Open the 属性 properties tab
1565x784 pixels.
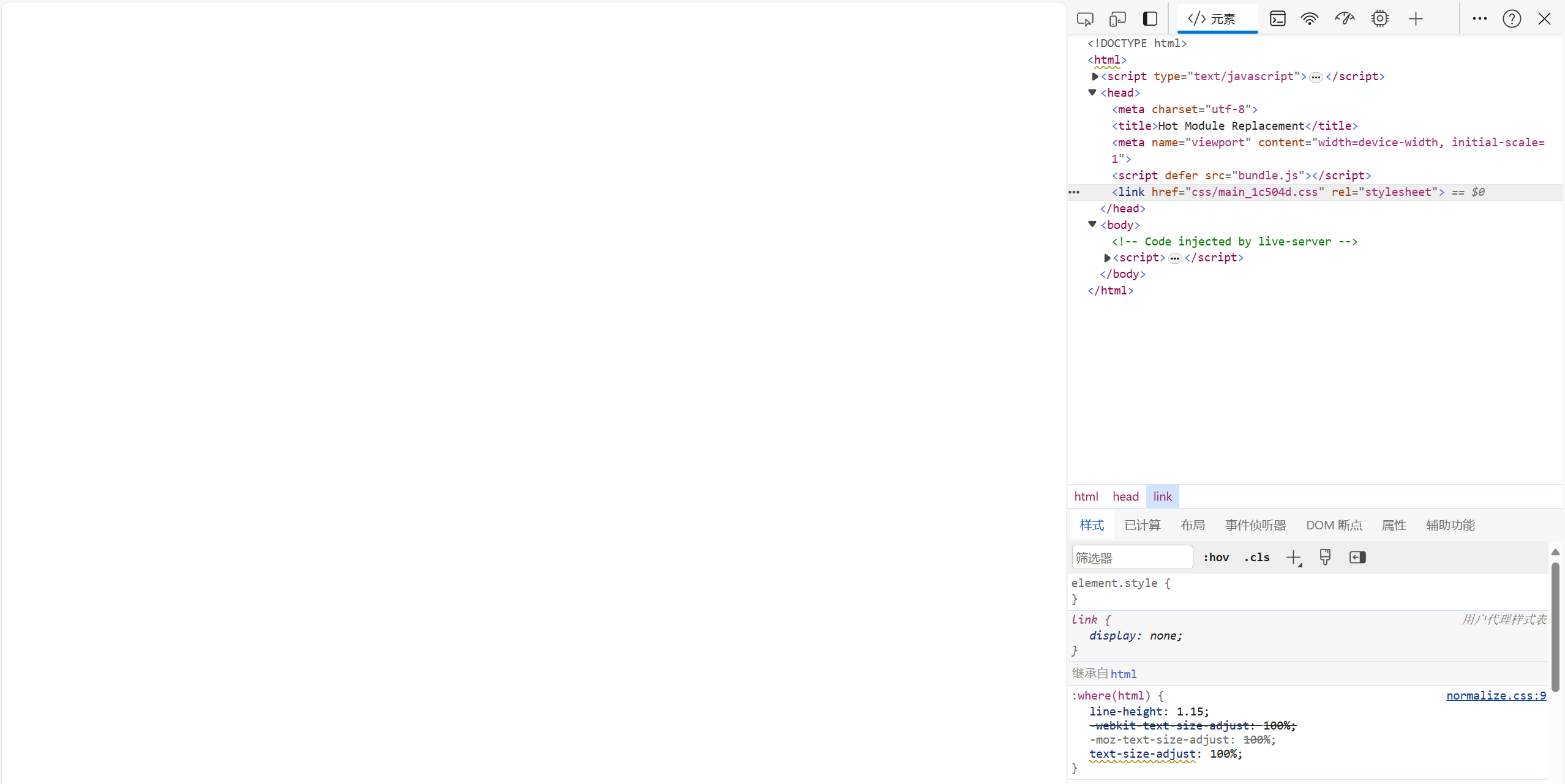1394,525
